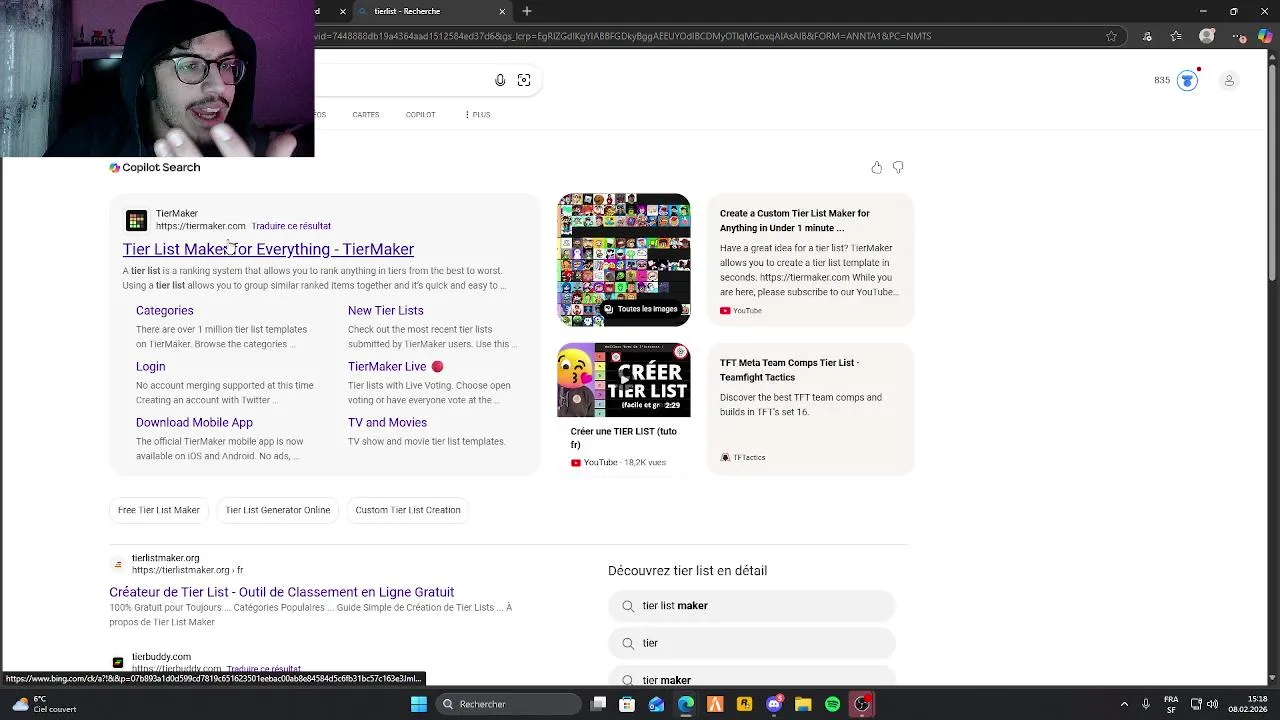
Task: Give thumbs up to Copilot Search result
Action: 877,167
